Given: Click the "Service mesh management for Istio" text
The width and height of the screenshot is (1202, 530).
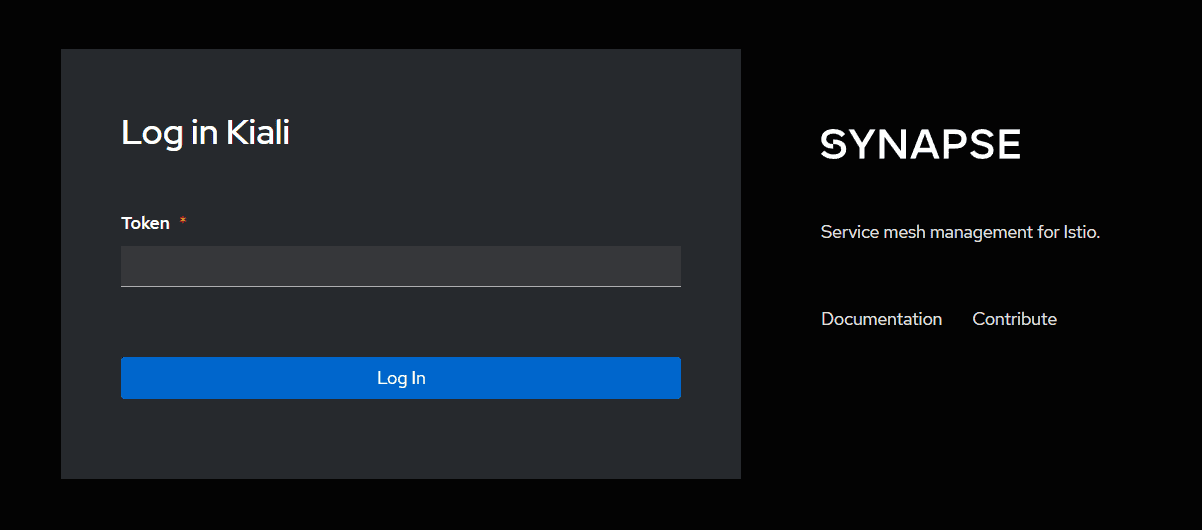Looking at the screenshot, I should [x=959, y=232].
